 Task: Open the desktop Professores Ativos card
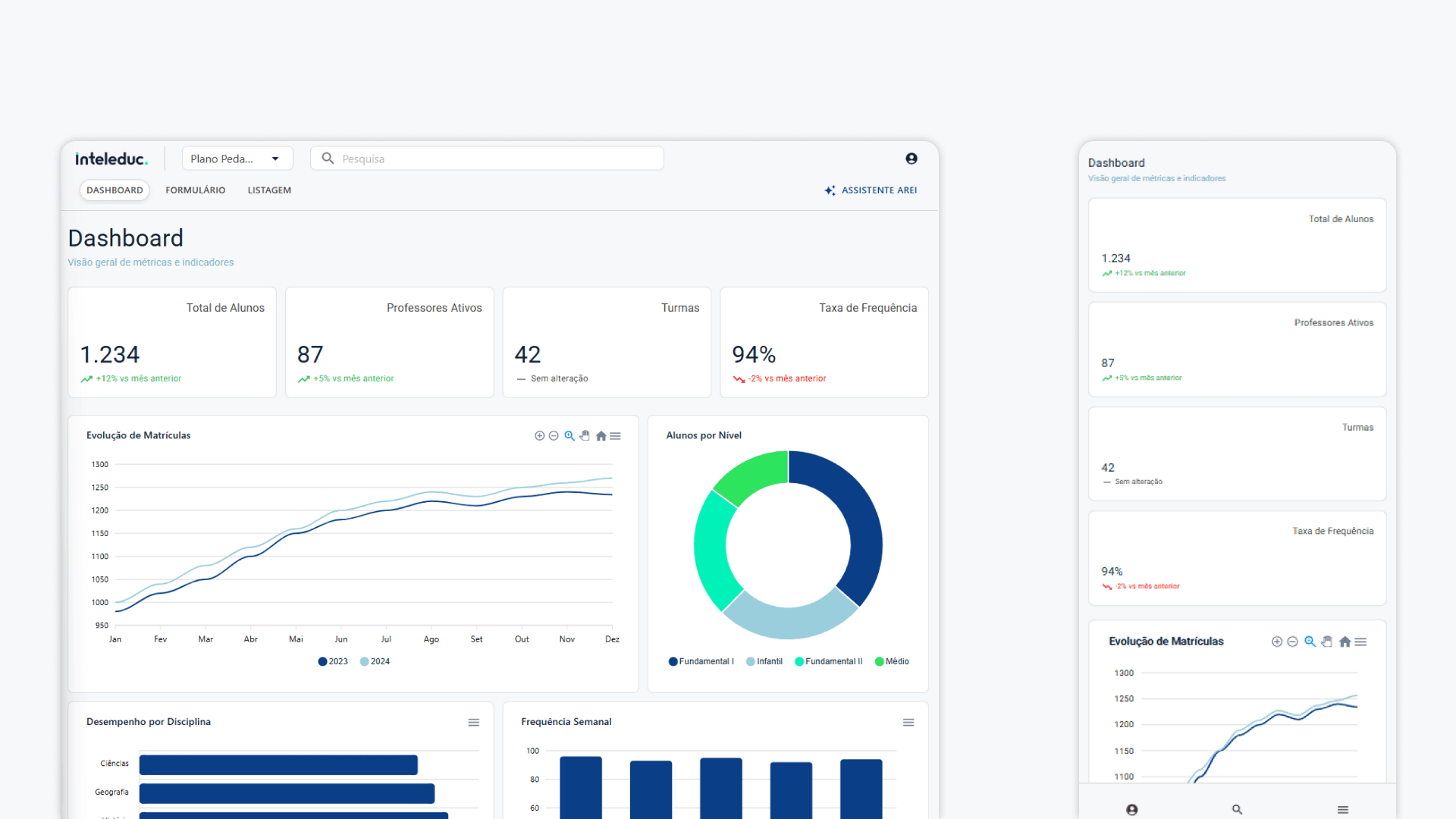pos(390,342)
